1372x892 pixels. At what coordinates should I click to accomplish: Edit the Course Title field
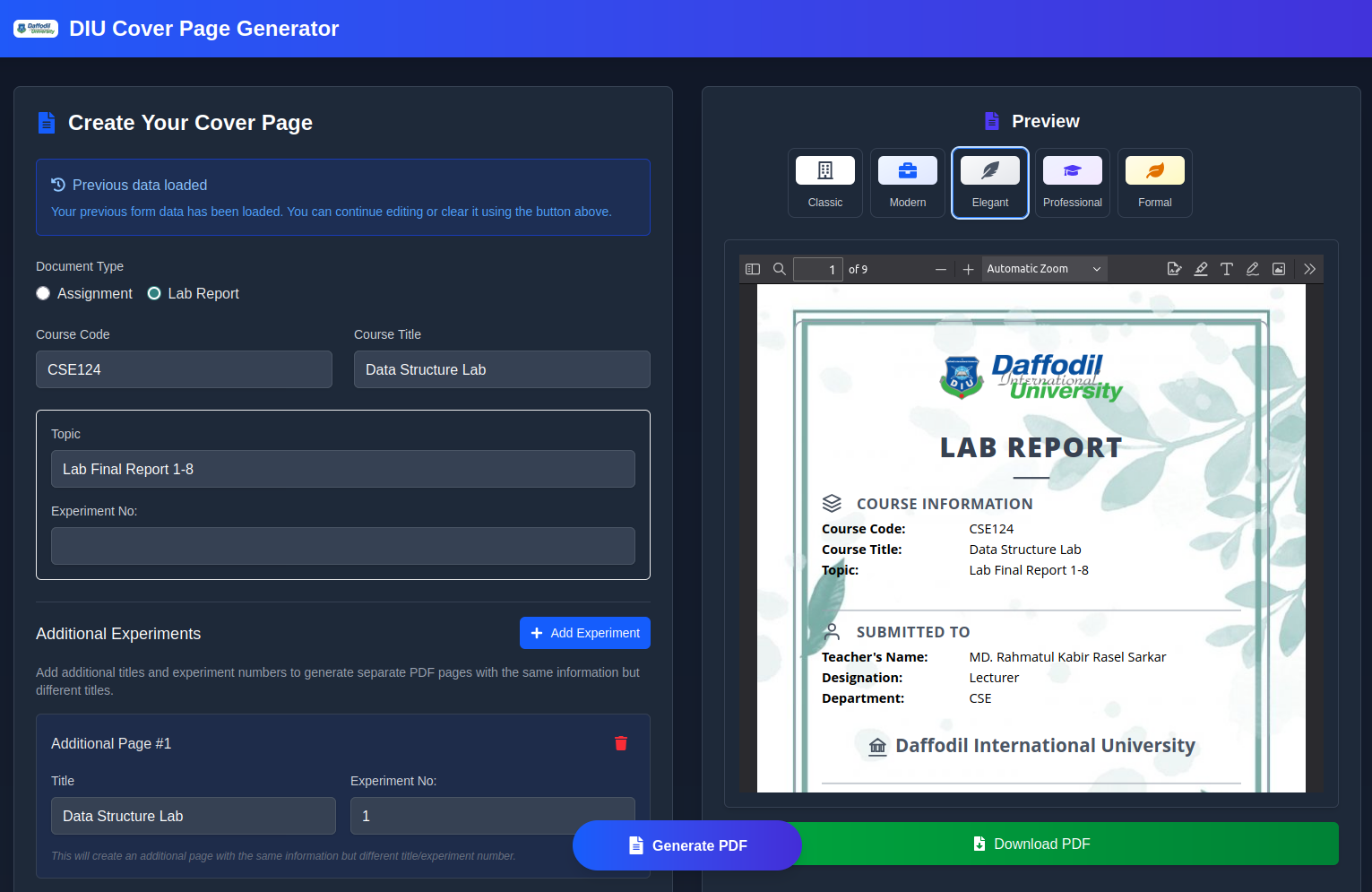click(502, 369)
